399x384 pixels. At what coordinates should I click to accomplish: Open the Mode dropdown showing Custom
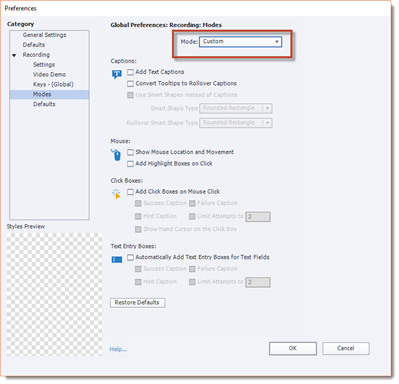click(x=240, y=42)
